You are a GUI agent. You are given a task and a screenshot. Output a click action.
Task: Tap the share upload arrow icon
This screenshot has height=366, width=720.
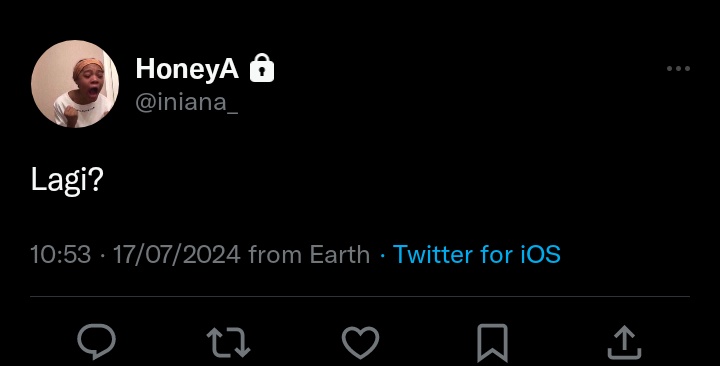click(x=624, y=342)
